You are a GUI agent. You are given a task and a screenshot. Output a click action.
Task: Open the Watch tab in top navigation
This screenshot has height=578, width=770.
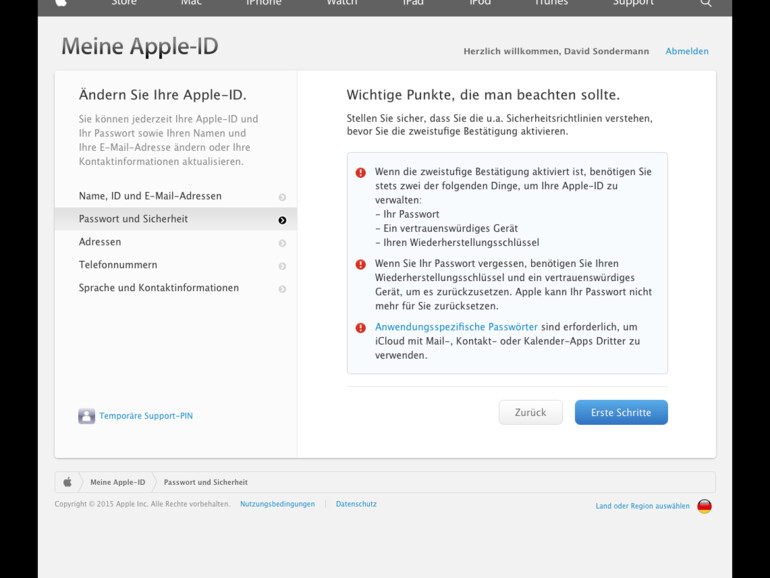pyautogui.click(x=342, y=3)
